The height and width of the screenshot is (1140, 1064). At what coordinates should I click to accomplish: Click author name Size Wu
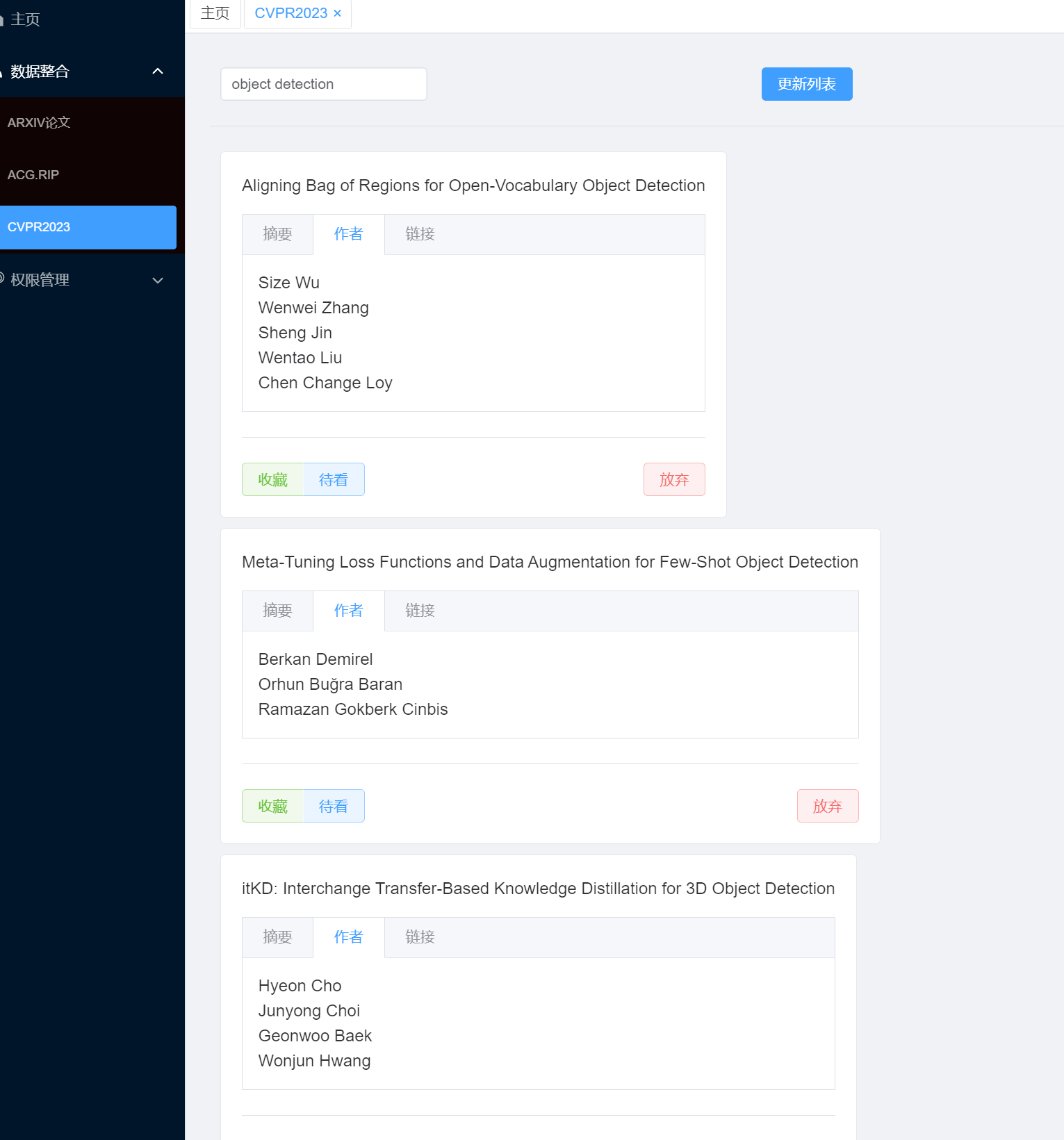tap(289, 283)
